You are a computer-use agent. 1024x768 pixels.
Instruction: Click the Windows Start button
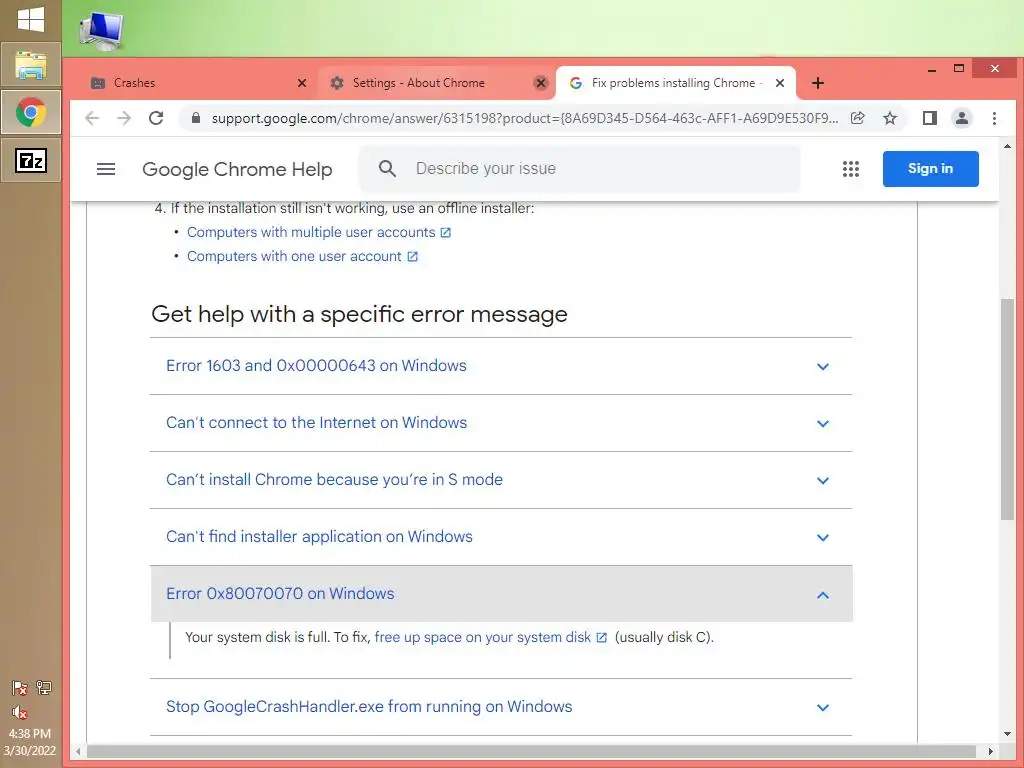[31, 20]
